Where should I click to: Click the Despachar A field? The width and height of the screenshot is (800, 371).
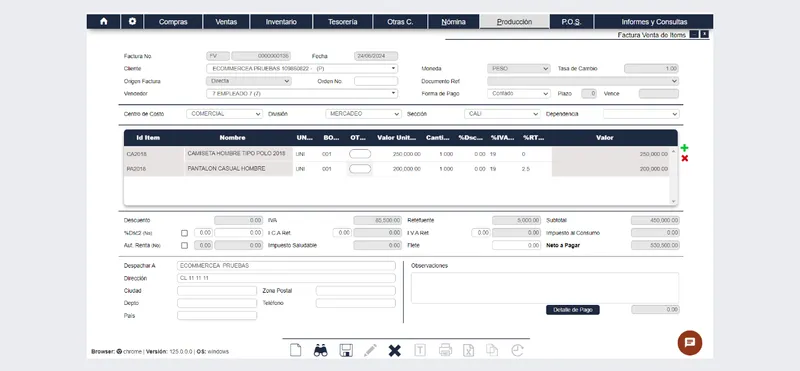coord(286,265)
